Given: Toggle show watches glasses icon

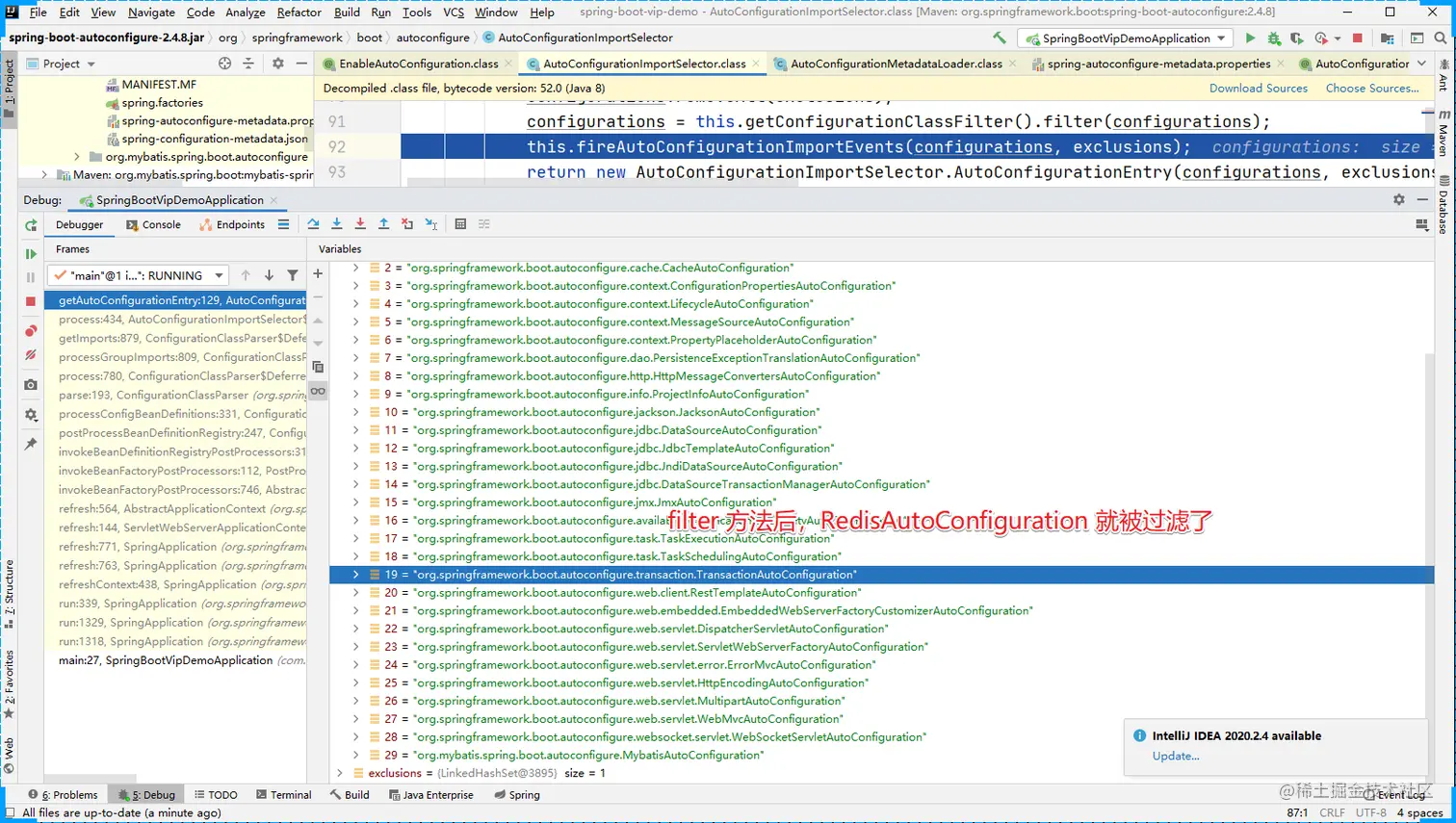Looking at the screenshot, I should 318,391.
